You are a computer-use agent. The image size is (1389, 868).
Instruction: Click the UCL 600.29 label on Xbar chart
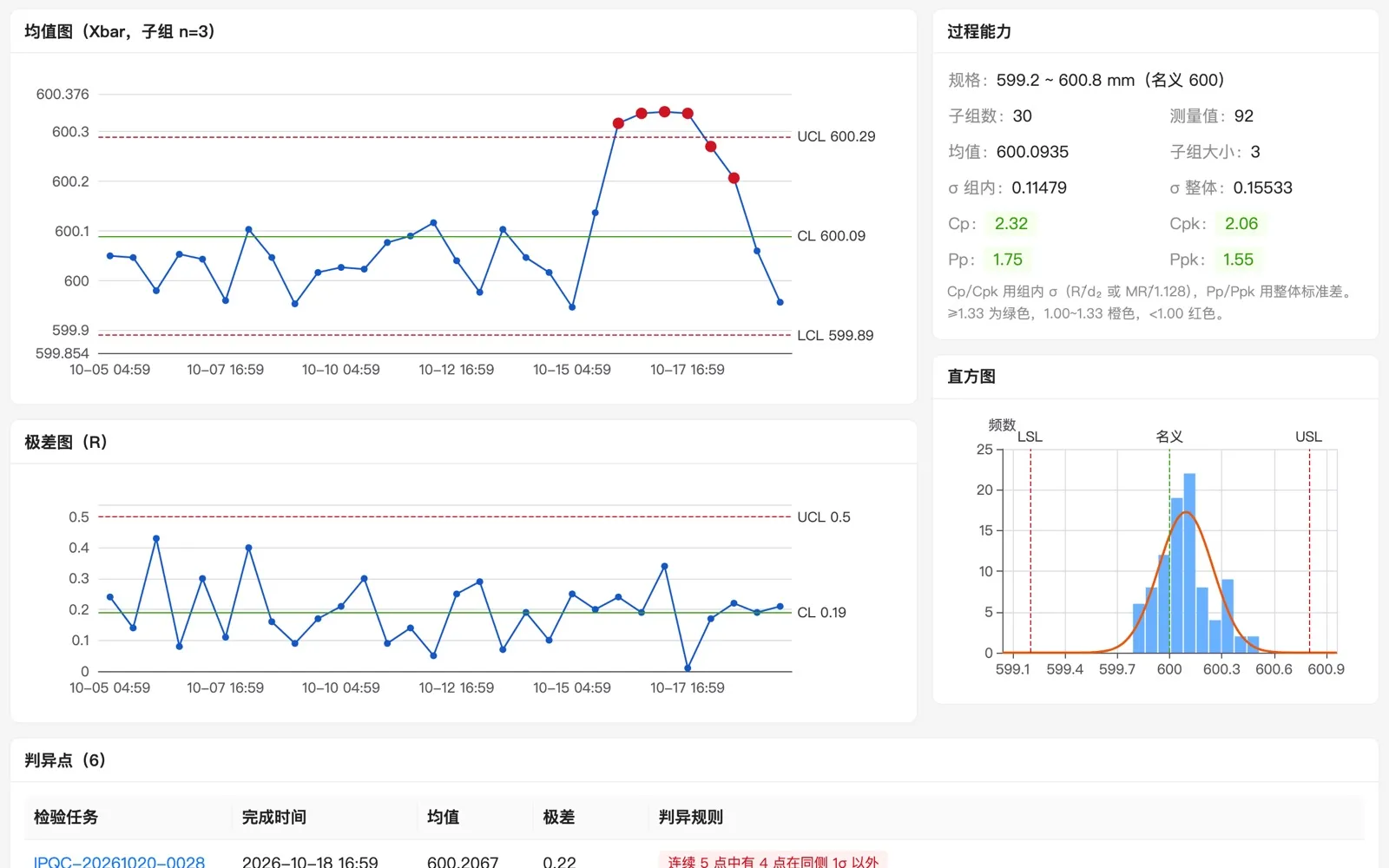[x=836, y=136]
